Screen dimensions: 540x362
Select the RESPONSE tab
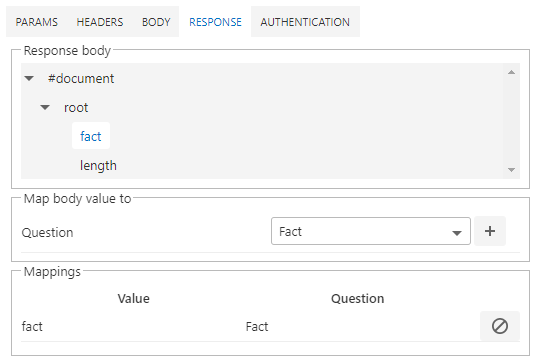point(215,22)
